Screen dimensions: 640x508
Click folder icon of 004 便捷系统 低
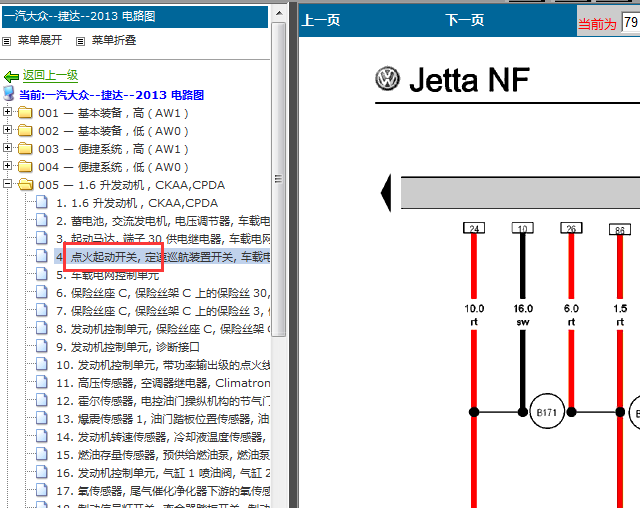(25, 166)
